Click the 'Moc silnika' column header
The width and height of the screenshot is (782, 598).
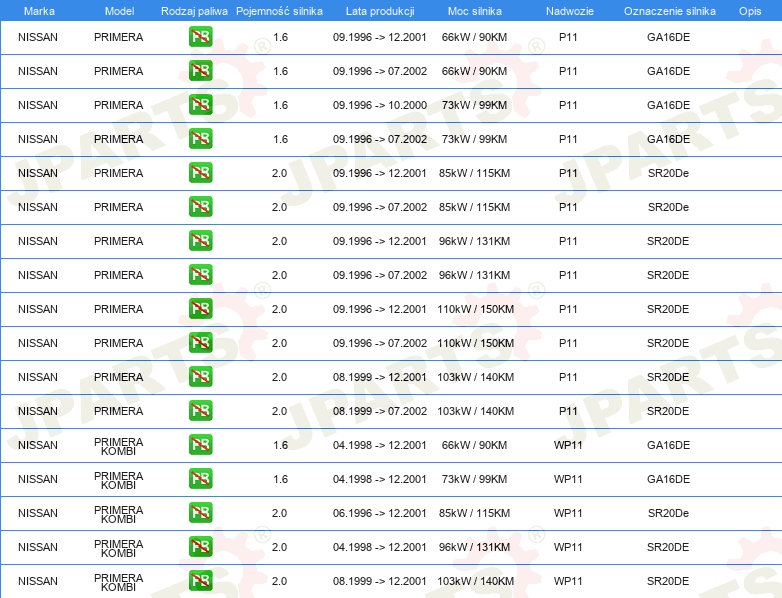point(475,11)
